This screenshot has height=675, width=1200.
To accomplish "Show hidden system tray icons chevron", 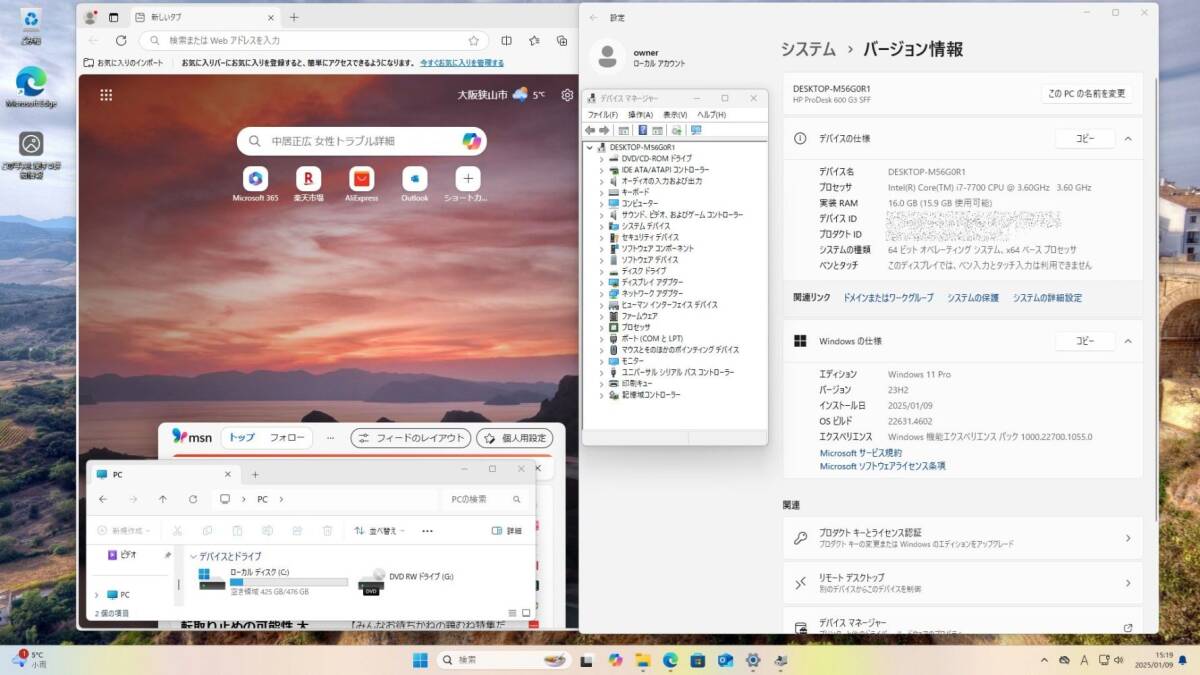I will [1044, 660].
